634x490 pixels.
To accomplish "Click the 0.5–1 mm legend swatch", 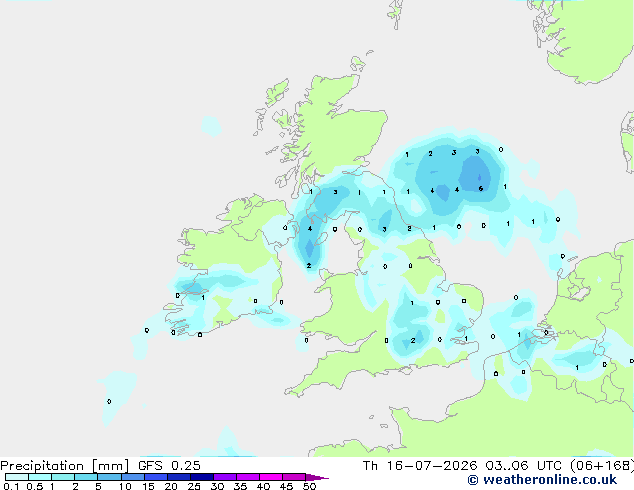I will pos(40,477).
